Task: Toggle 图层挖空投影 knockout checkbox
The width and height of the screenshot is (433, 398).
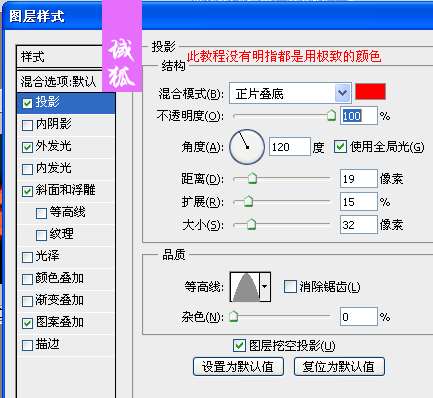Action: [x=239, y=346]
